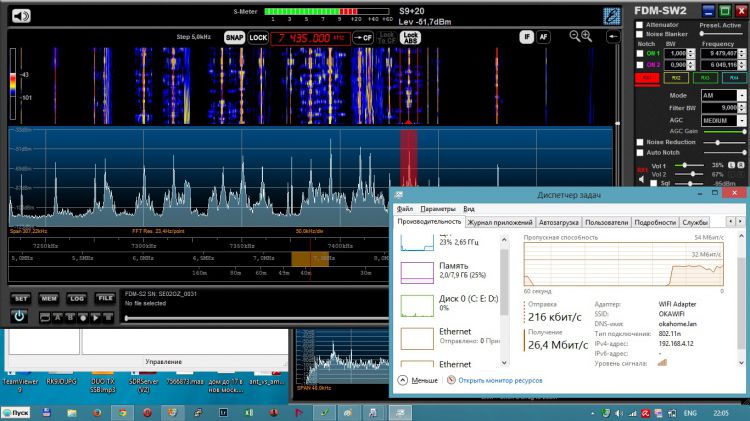Click the 7 435.000 frequency display
The image size is (750, 421).
[x=310, y=38]
